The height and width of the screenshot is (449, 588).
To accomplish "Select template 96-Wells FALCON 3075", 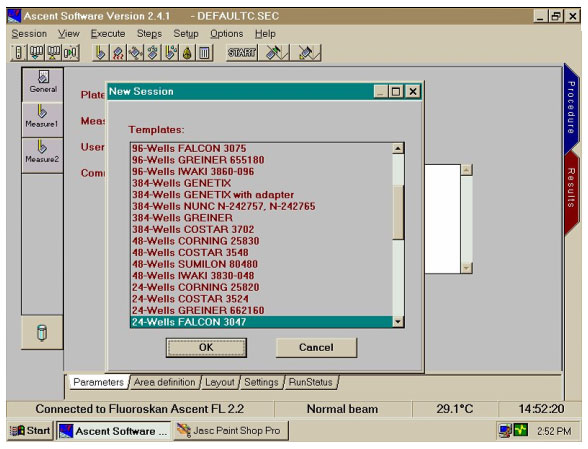I will 261,149.
